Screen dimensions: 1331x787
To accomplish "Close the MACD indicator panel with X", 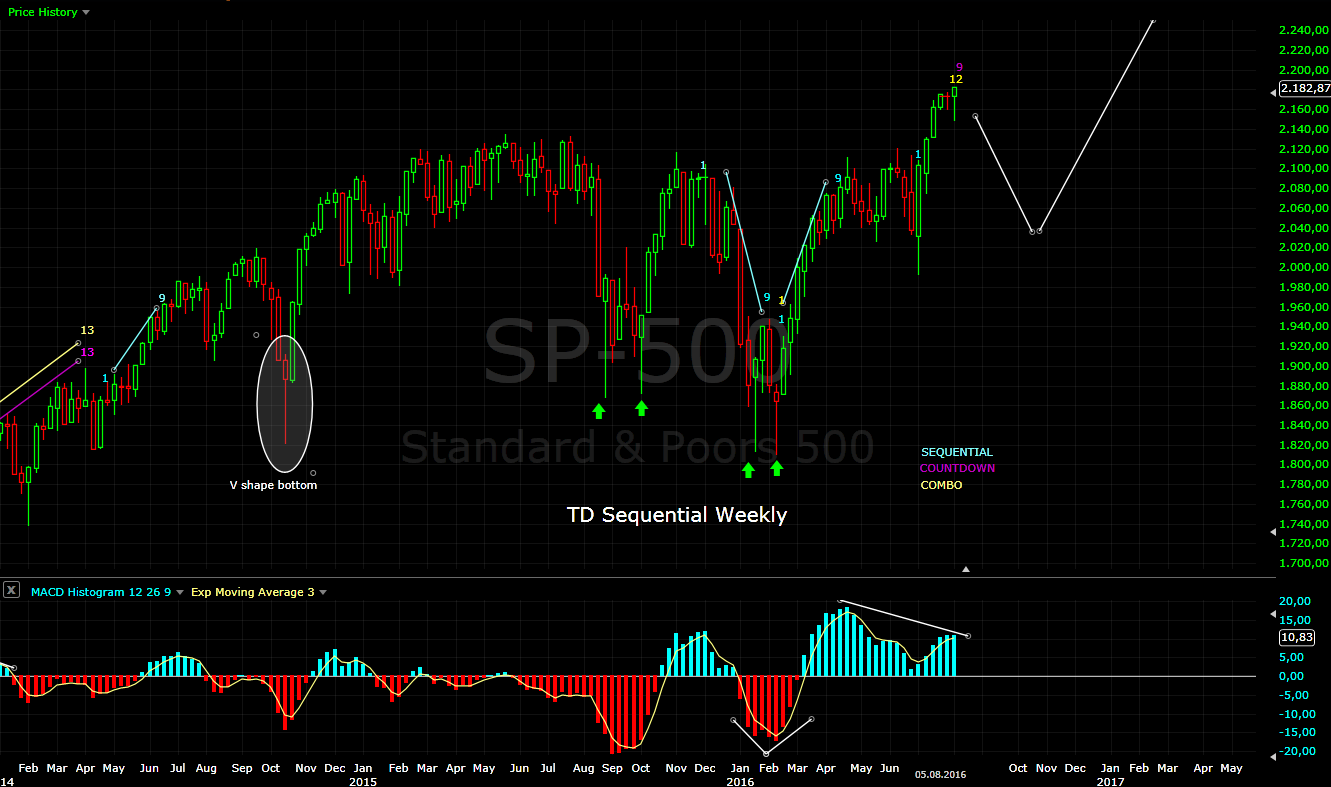I will click(x=11, y=590).
